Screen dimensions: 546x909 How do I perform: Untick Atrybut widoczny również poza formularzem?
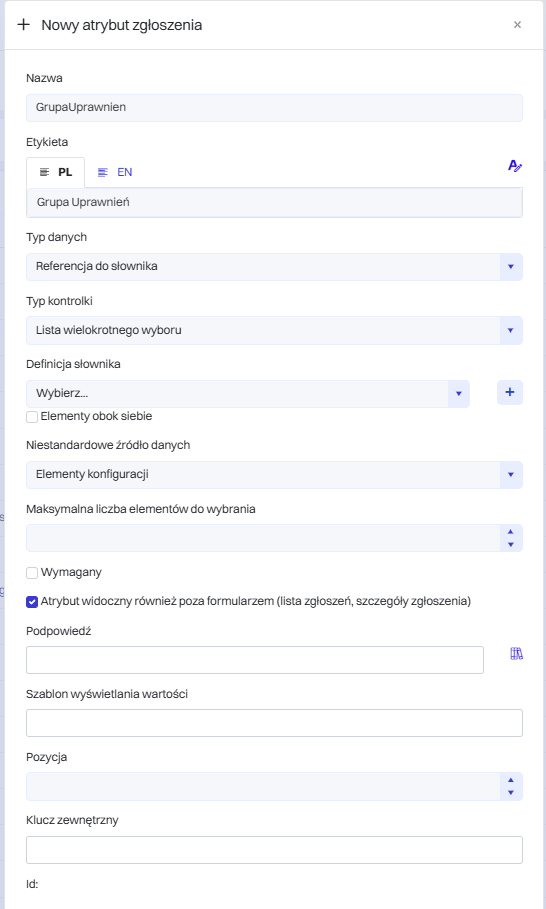[32, 602]
